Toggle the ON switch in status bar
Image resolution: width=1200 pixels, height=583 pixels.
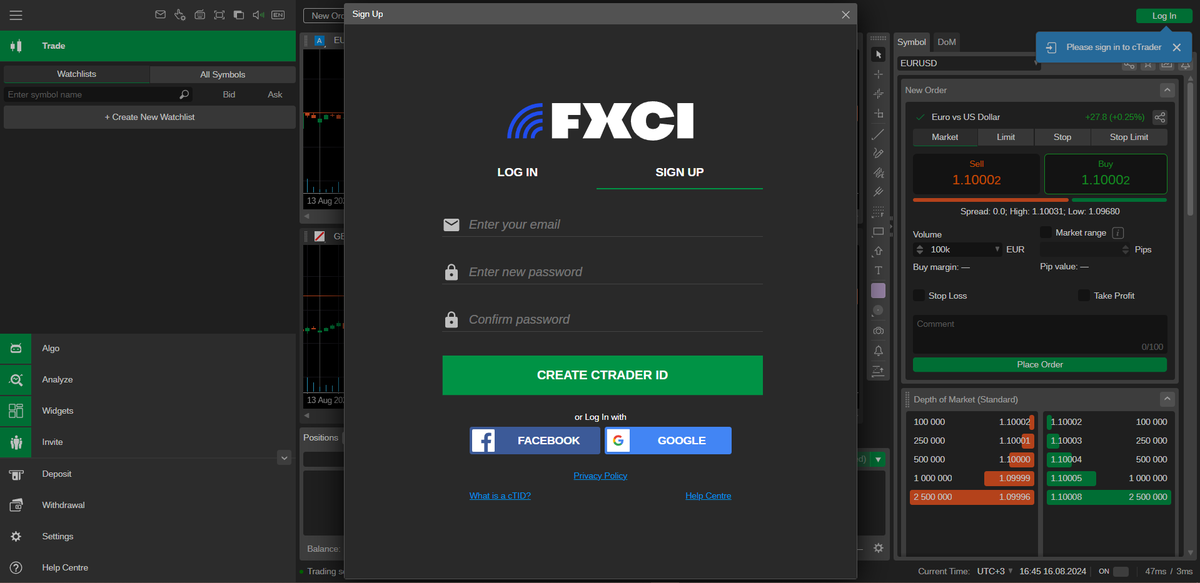[x=1121, y=571]
